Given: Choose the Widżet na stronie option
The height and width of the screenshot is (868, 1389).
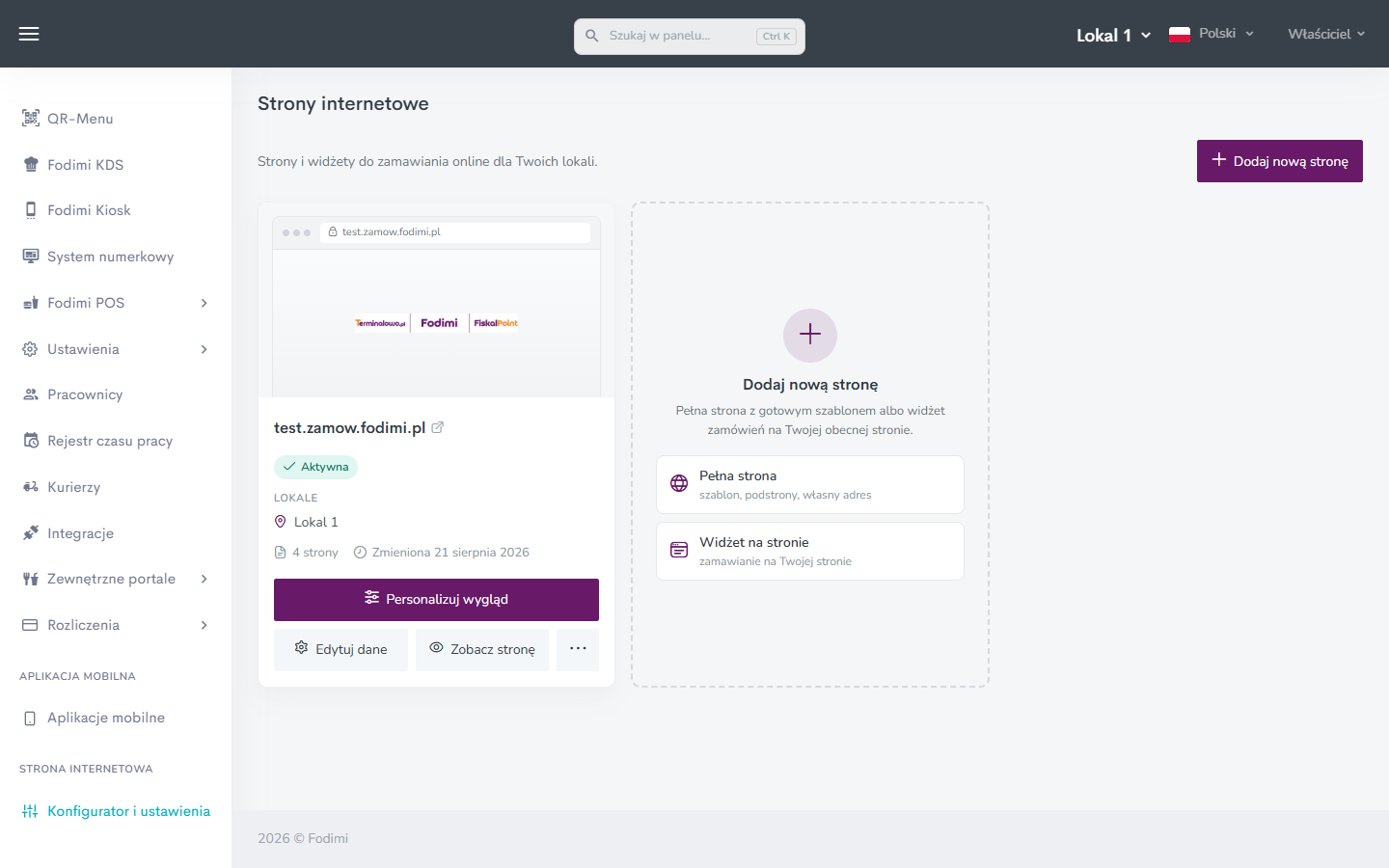Looking at the screenshot, I should (810, 551).
